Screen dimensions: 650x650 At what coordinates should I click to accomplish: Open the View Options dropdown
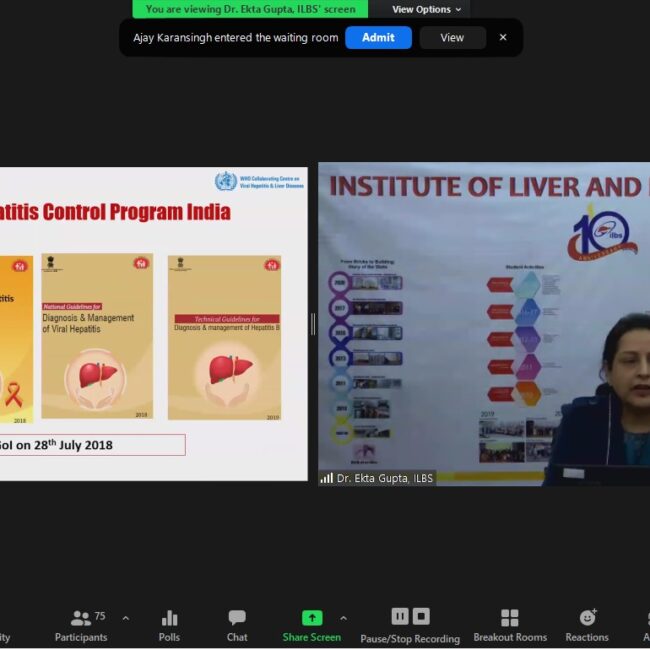[426, 9]
